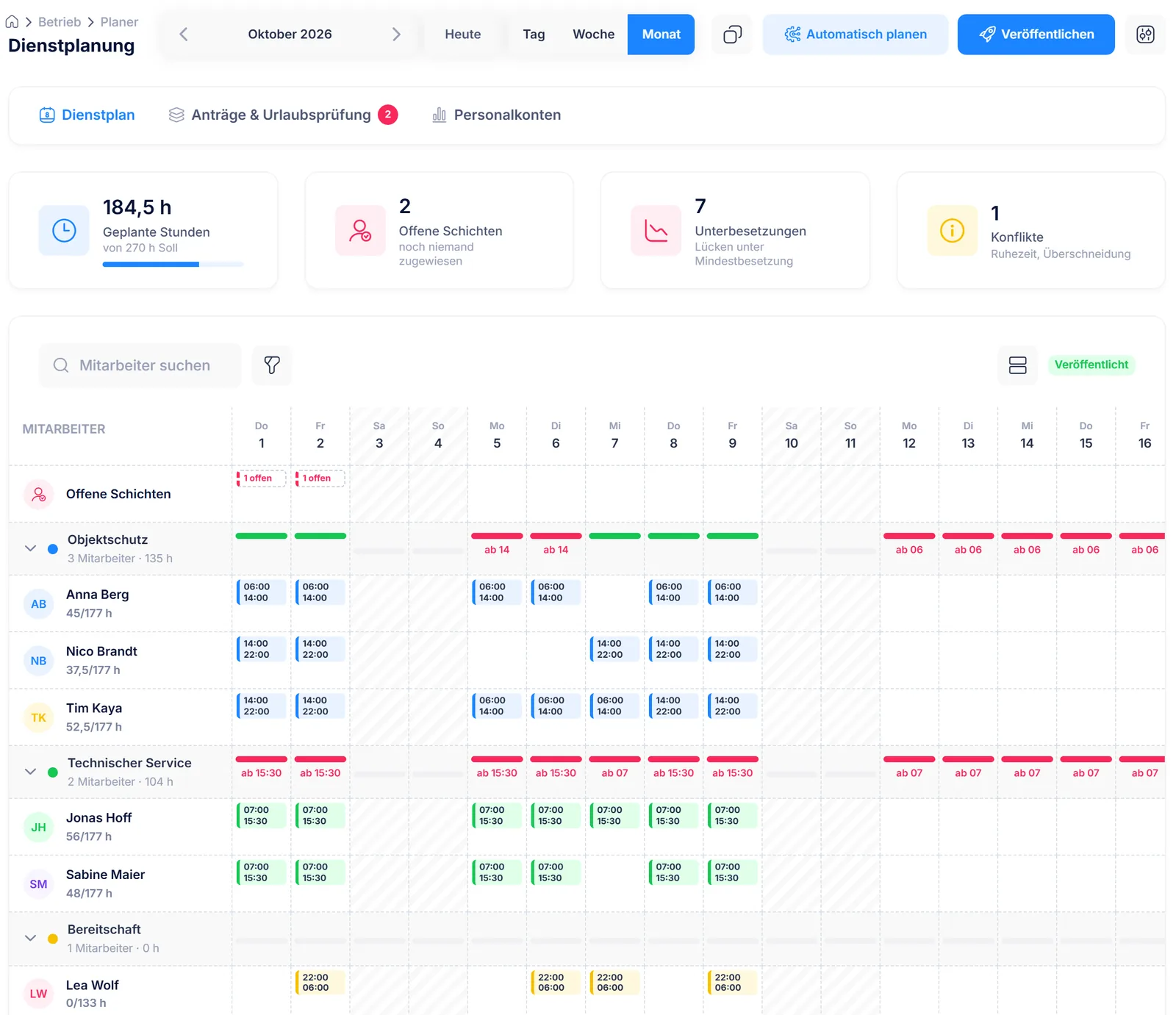Open the Dienstplan tab
This screenshot has height=1015, width=1176.
(87, 115)
